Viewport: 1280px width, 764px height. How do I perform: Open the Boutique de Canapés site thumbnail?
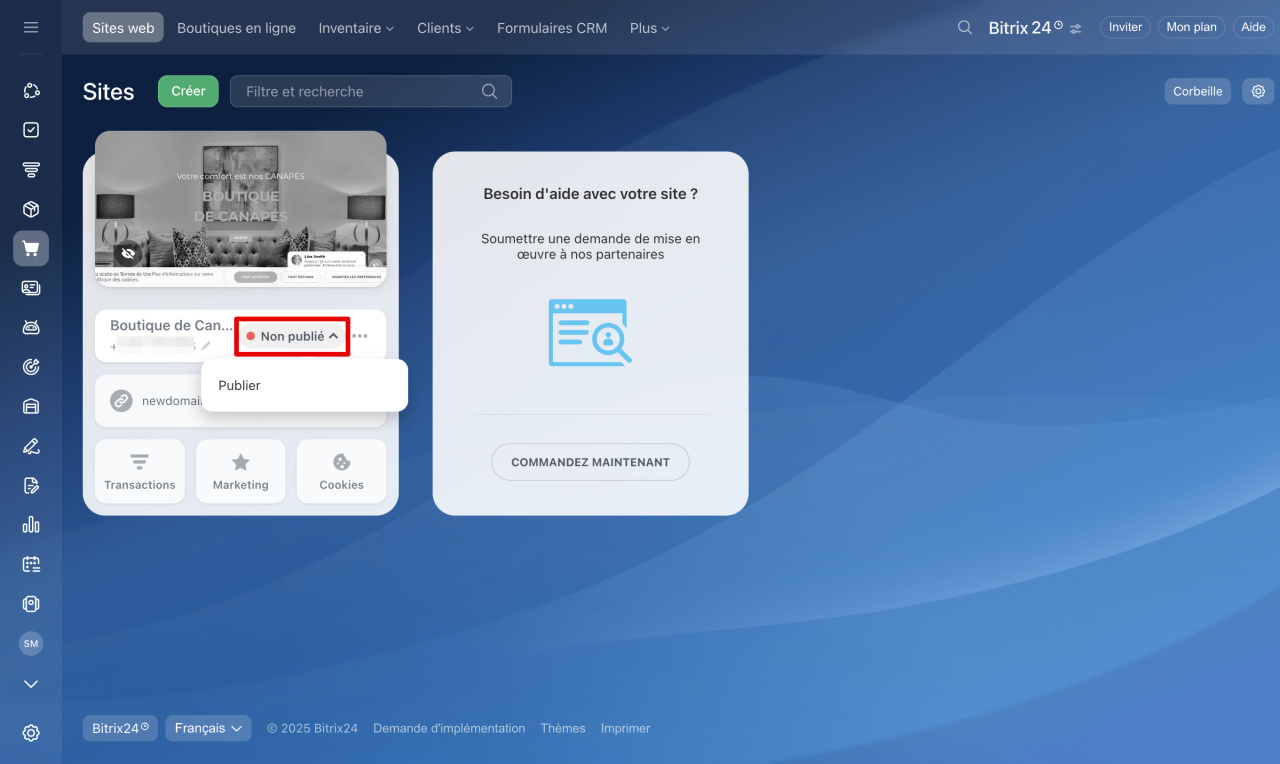pyautogui.click(x=241, y=209)
